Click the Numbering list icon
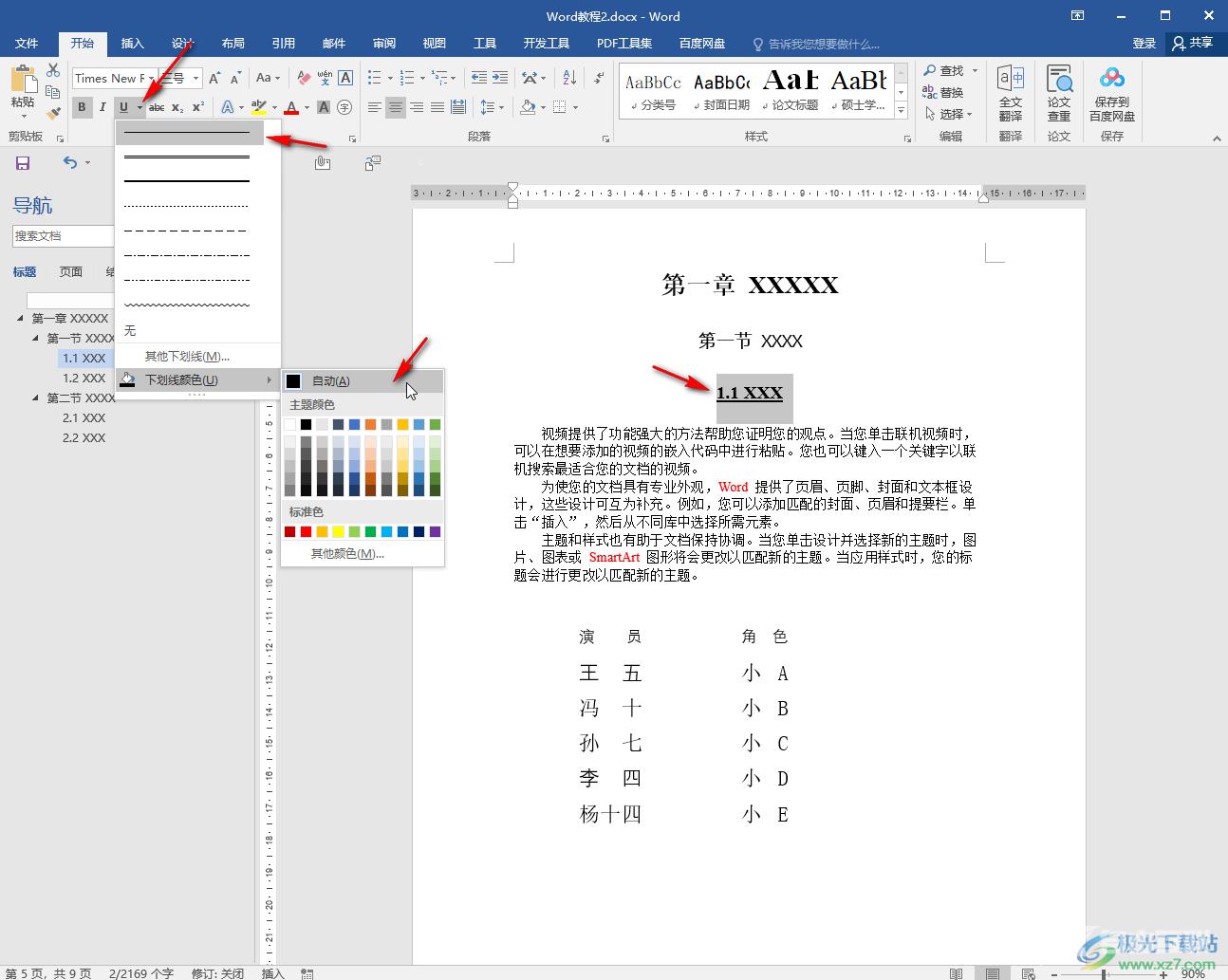The height and width of the screenshot is (980, 1228). pos(406,78)
